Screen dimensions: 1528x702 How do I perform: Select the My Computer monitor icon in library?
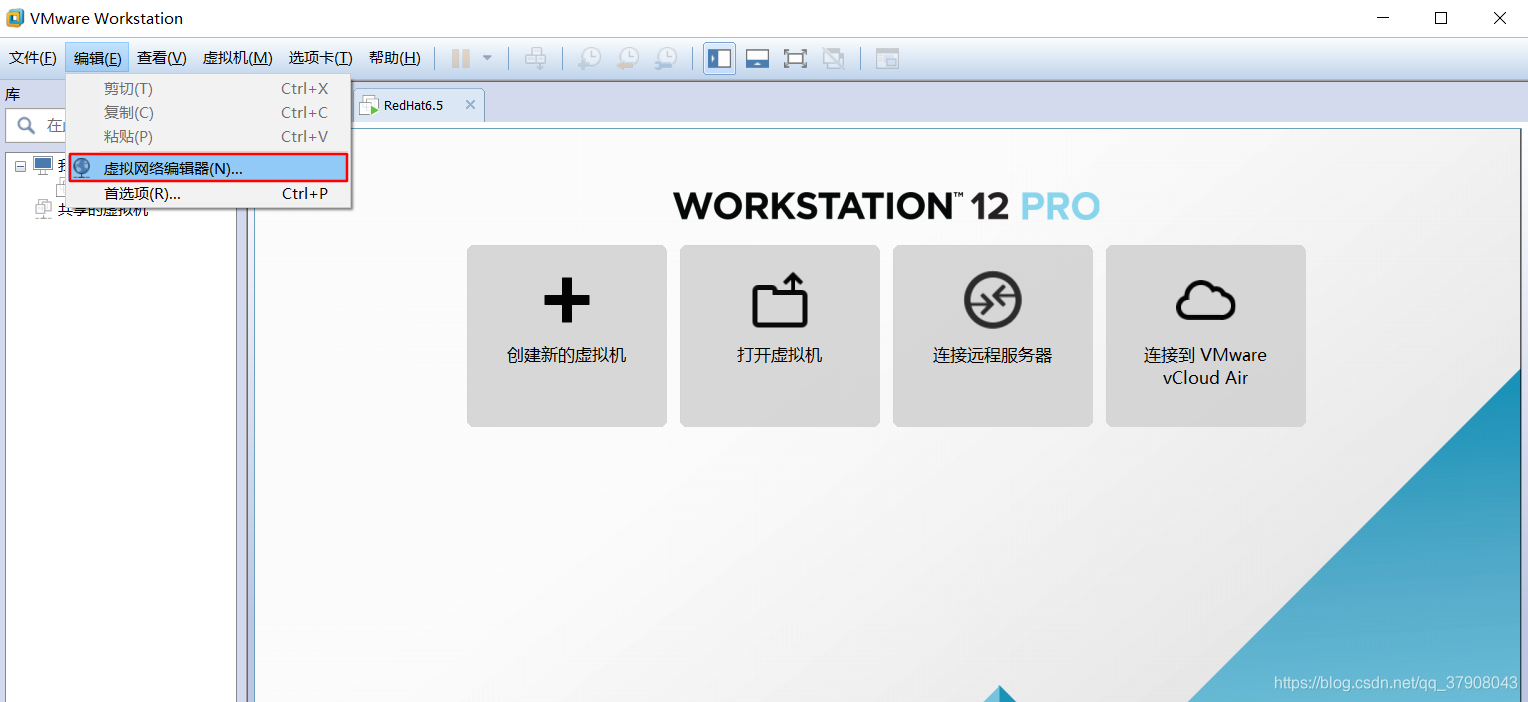(x=44, y=165)
